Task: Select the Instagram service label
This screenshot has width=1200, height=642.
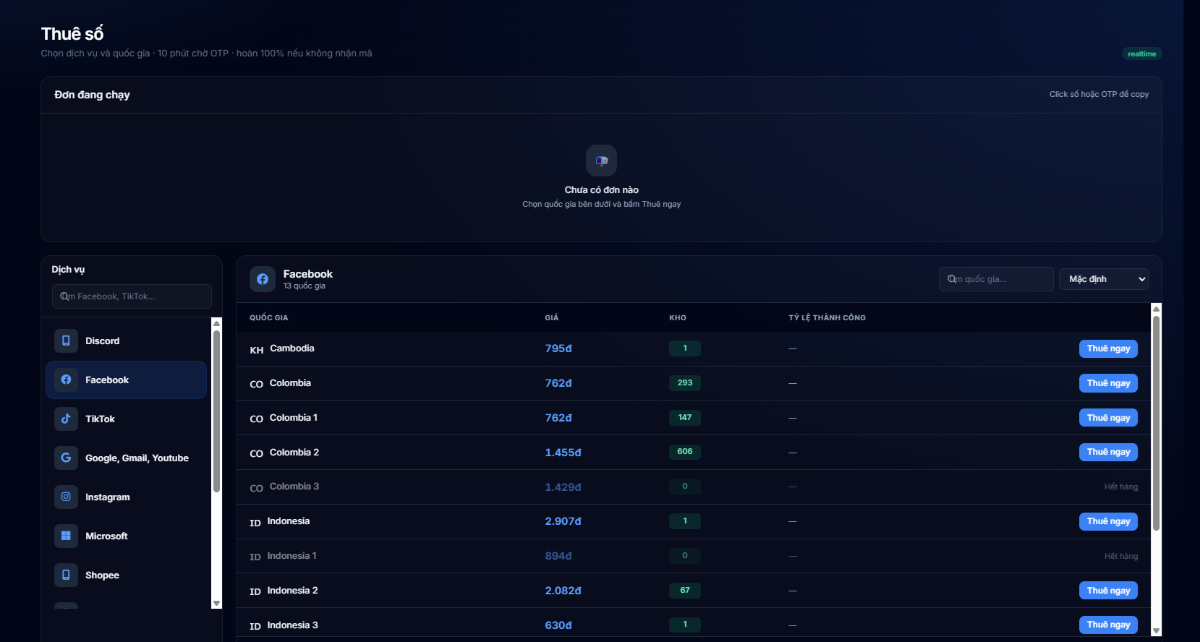Action: click(x=107, y=497)
